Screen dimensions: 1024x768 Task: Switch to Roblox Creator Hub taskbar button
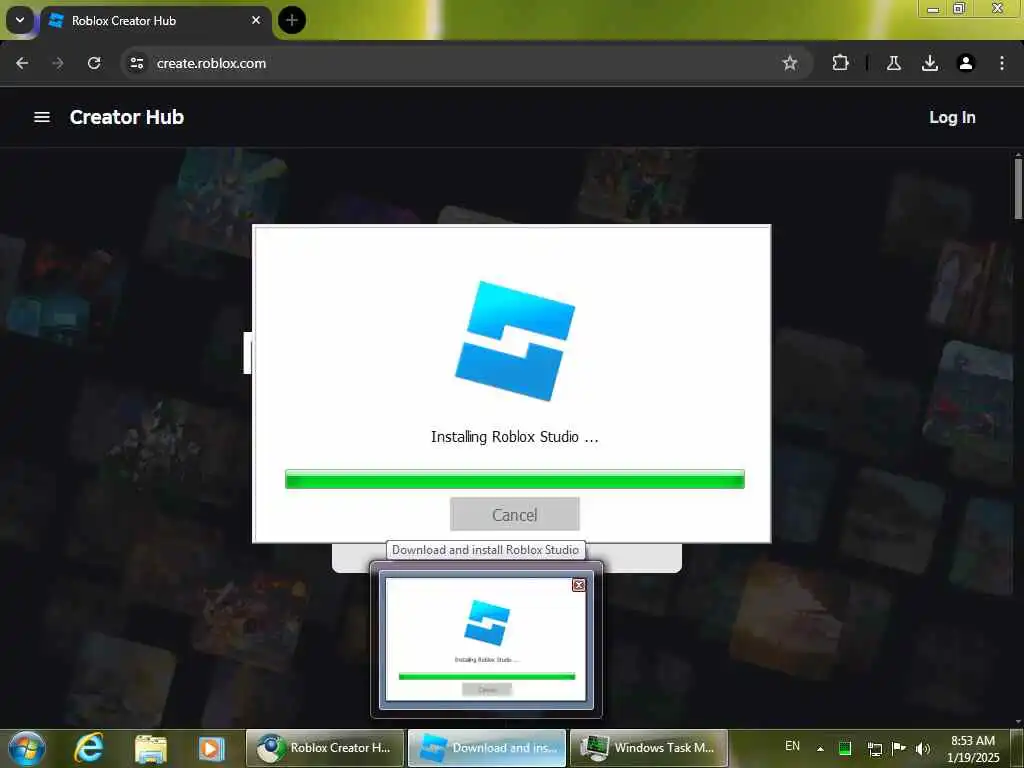click(x=325, y=748)
